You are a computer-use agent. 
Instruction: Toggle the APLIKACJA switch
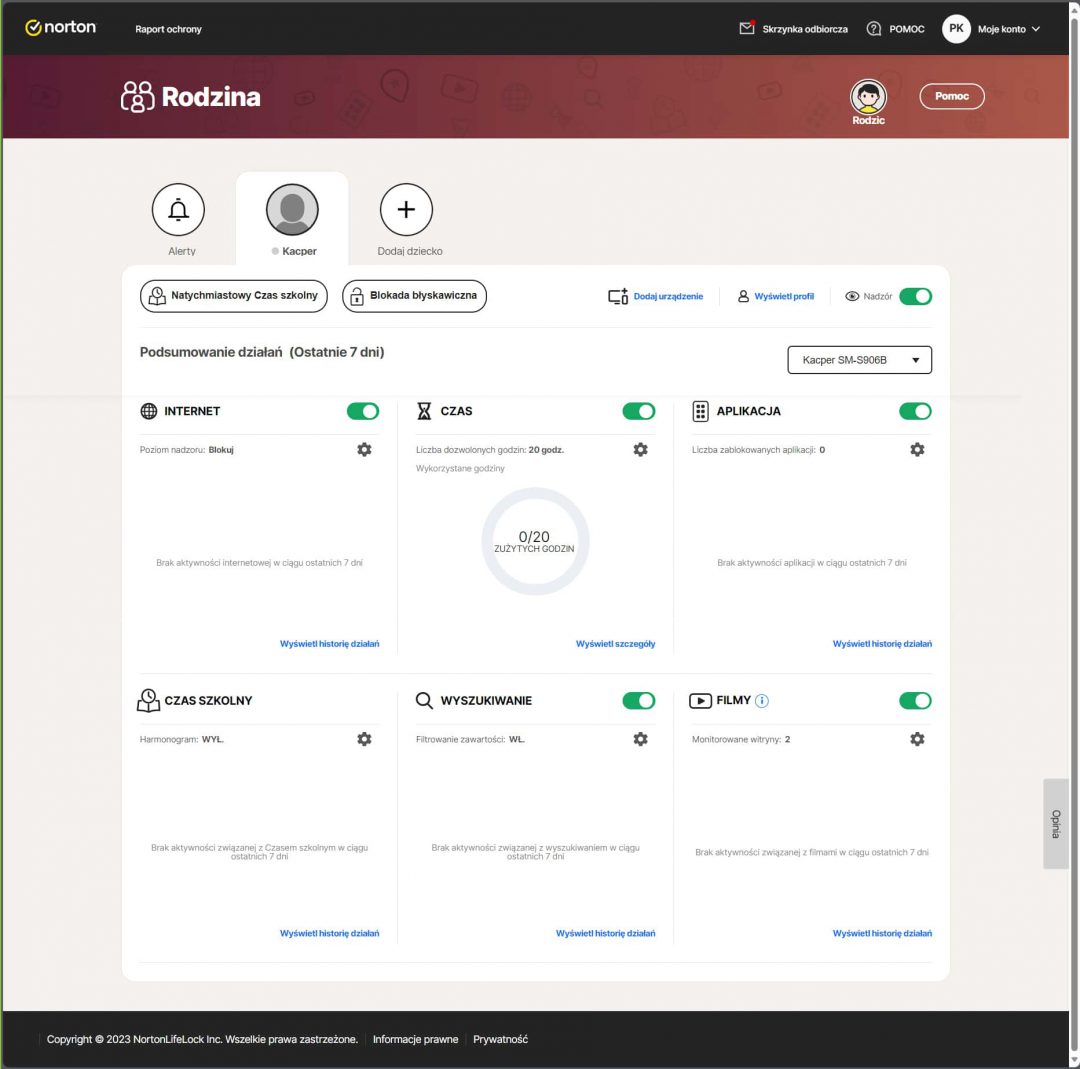pyautogui.click(x=915, y=411)
